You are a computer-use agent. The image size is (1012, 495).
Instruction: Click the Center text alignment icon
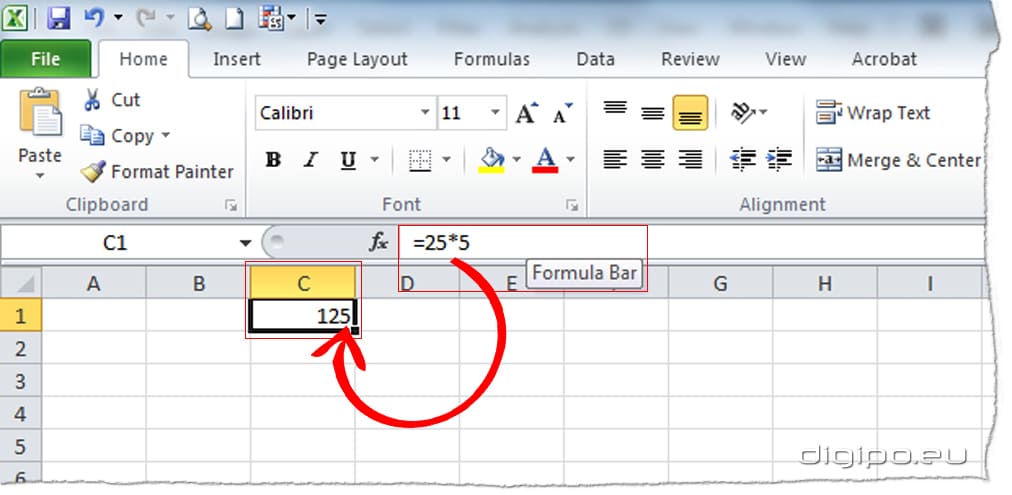pos(653,159)
